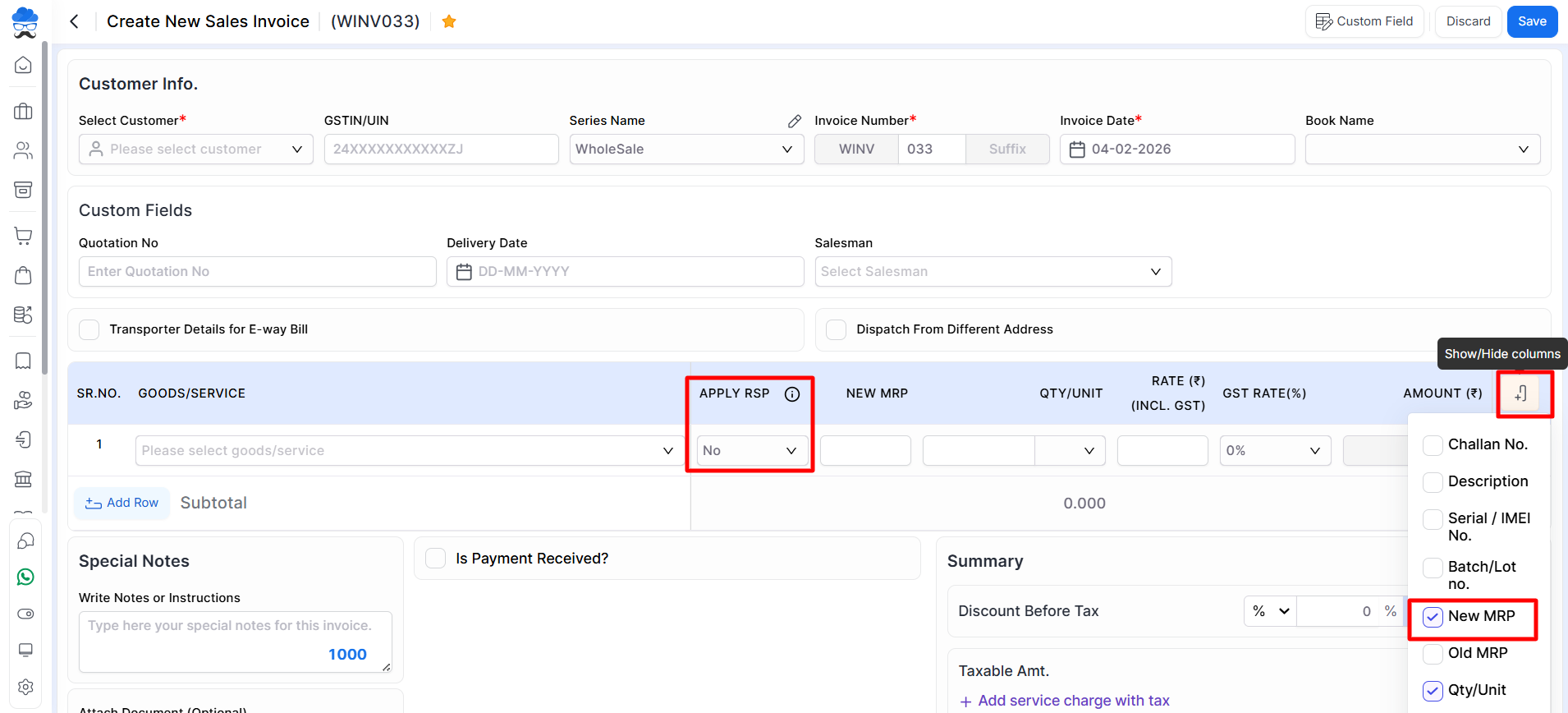
Task: Open WhatsApp icon in sidebar
Action: click(x=25, y=577)
